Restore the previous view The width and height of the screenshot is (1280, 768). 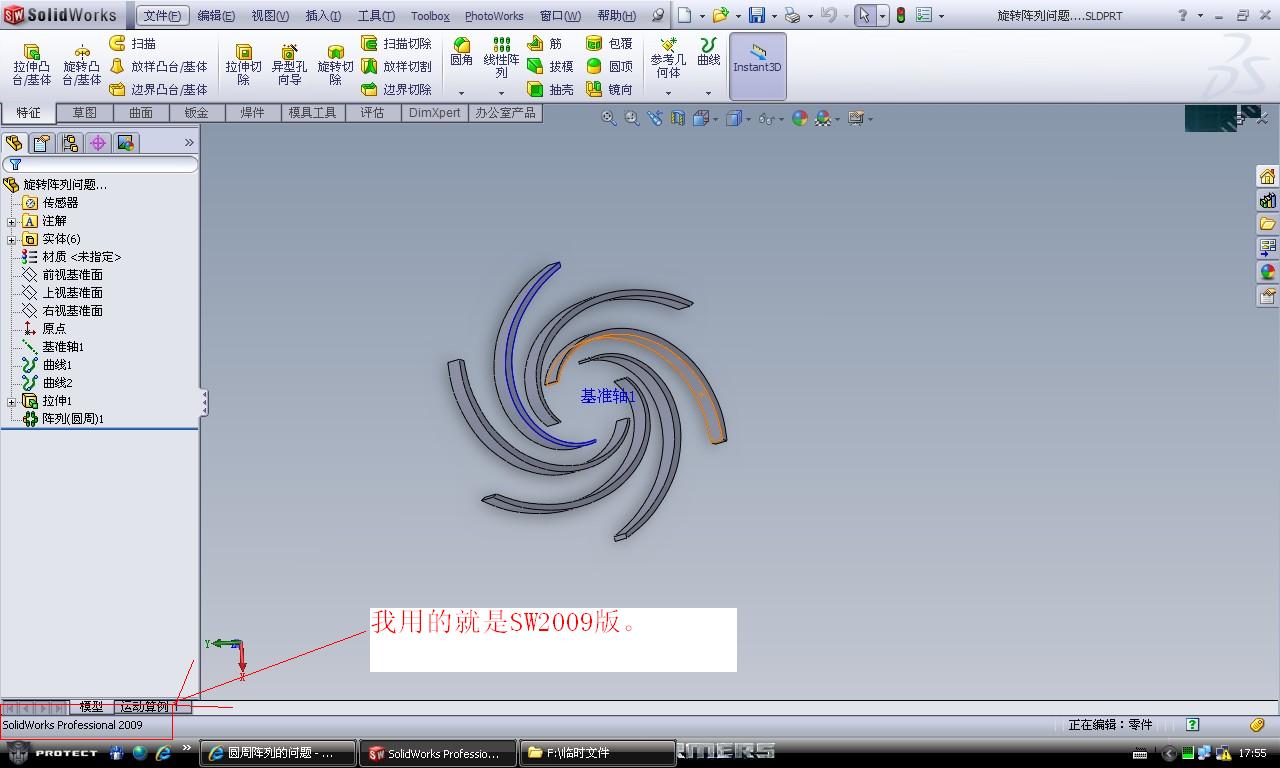tap(655, 118)
